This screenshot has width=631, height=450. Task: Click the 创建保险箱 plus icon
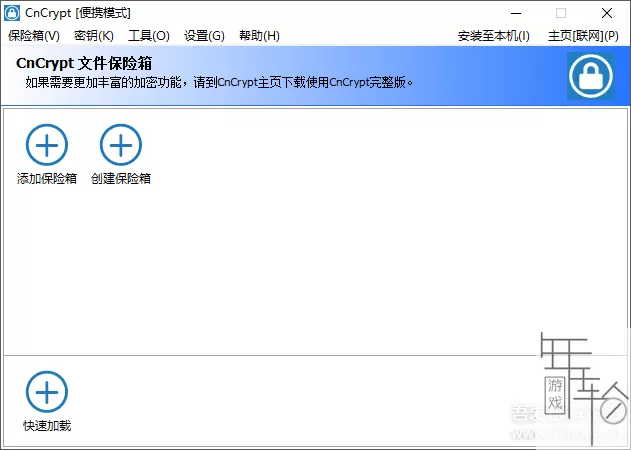(x=121, y=145)
